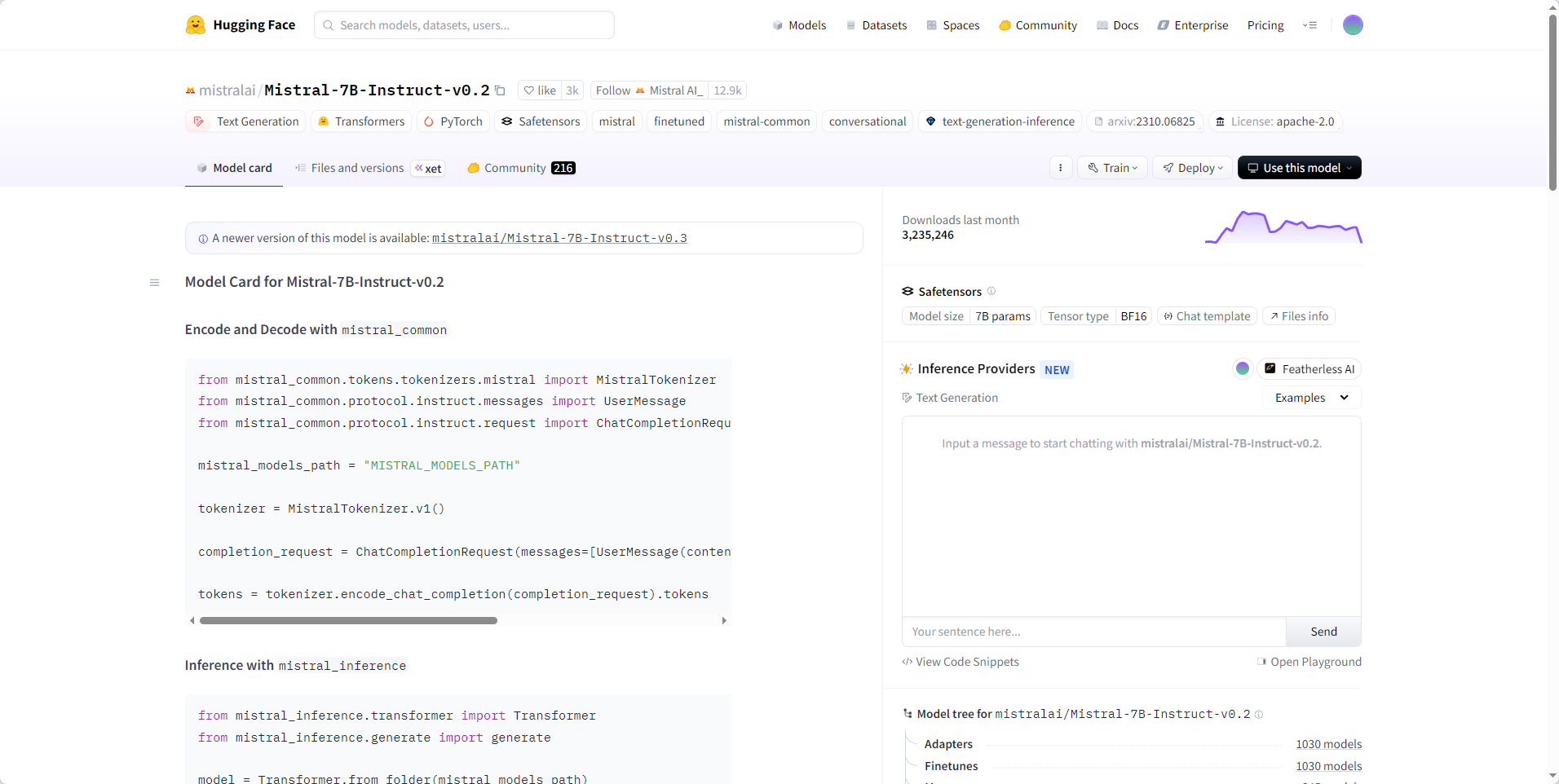The image size is (1559, 784).
Task: Click left arrow of code scrollbar
Action: click(x=192, y=621)
